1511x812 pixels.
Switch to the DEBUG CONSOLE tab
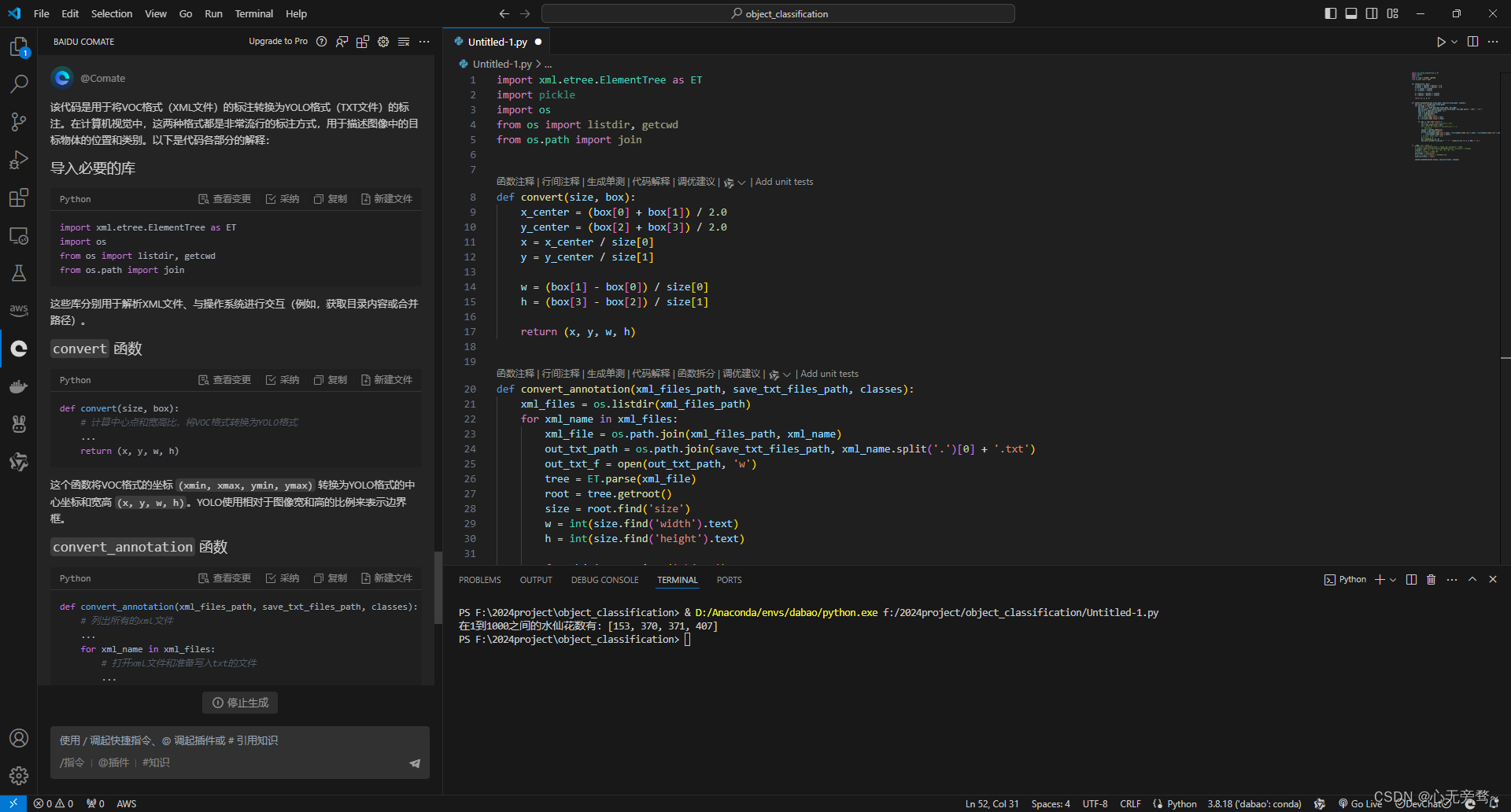click(604, 580)
